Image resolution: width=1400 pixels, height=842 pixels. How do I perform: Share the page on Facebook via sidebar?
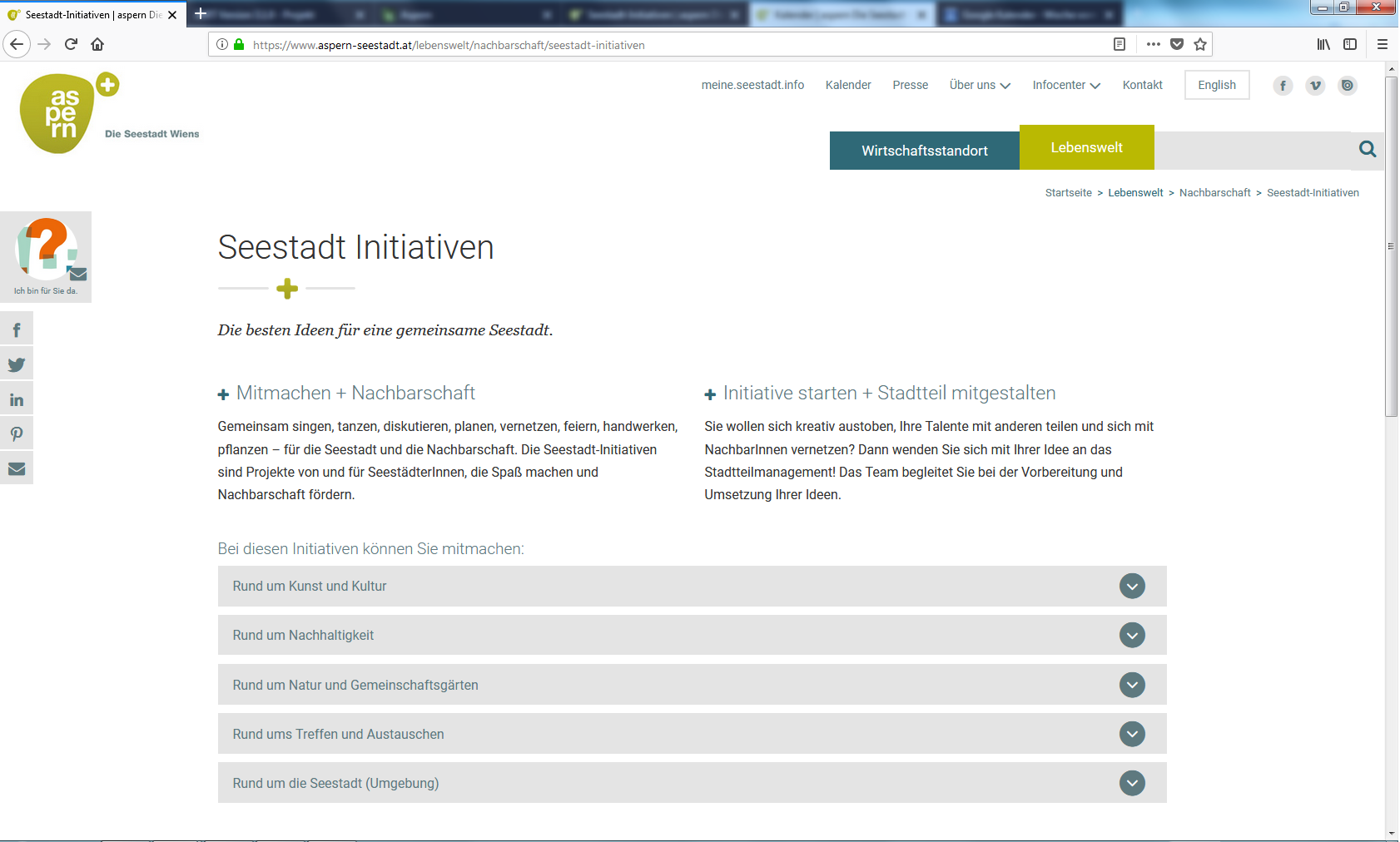click(17, 329)
